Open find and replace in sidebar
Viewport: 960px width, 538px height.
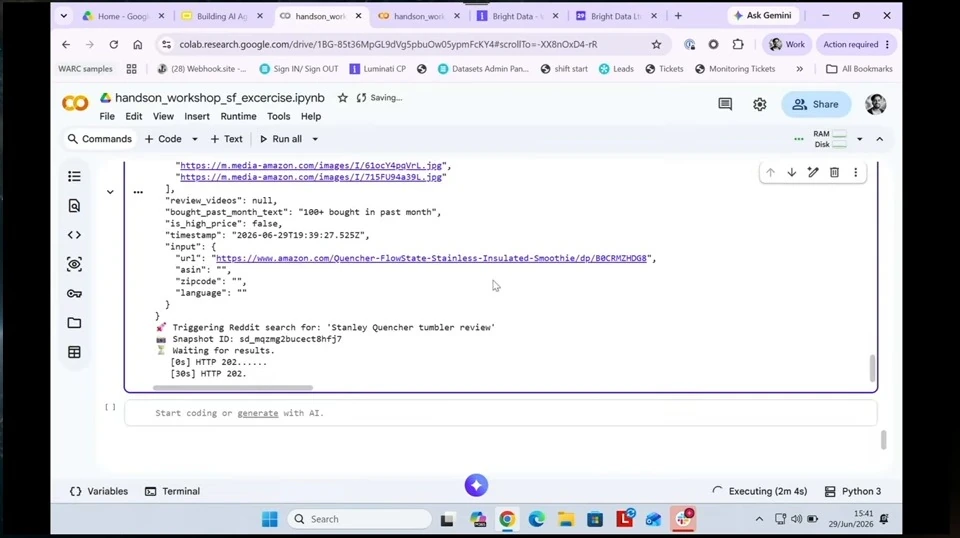coord(74,206)
